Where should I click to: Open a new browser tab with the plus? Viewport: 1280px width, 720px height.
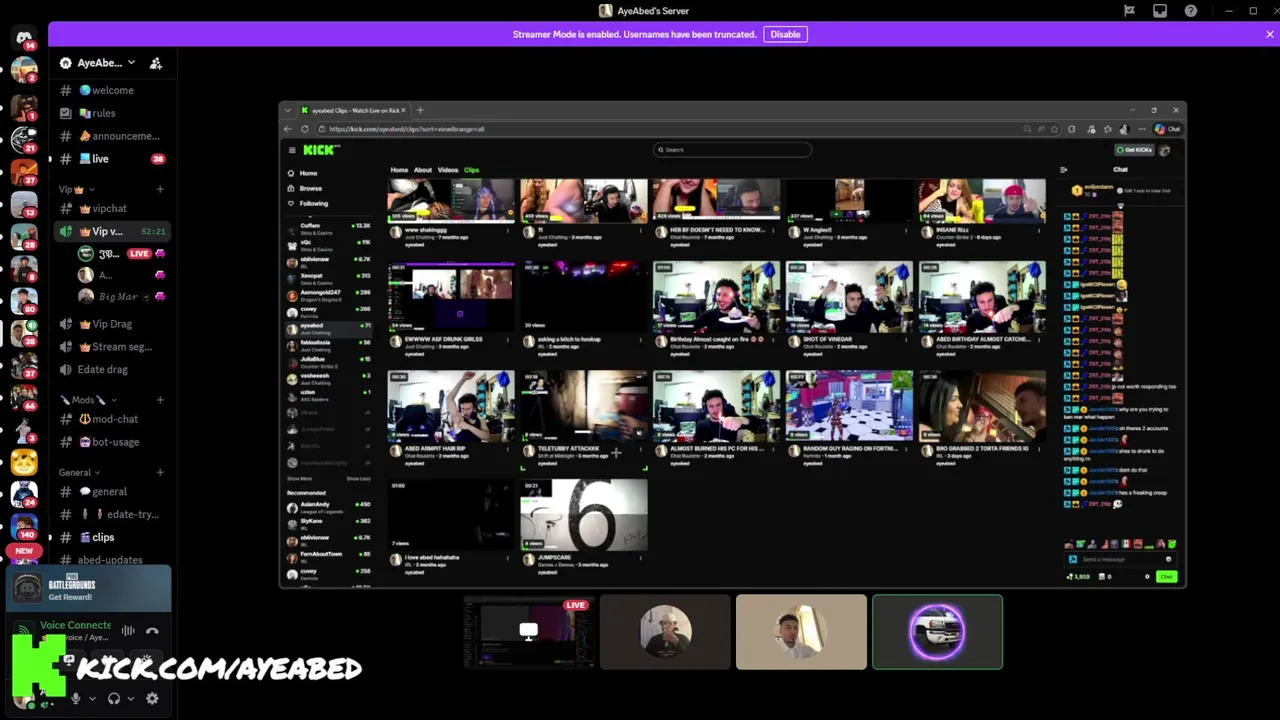(x=420, y=110)
